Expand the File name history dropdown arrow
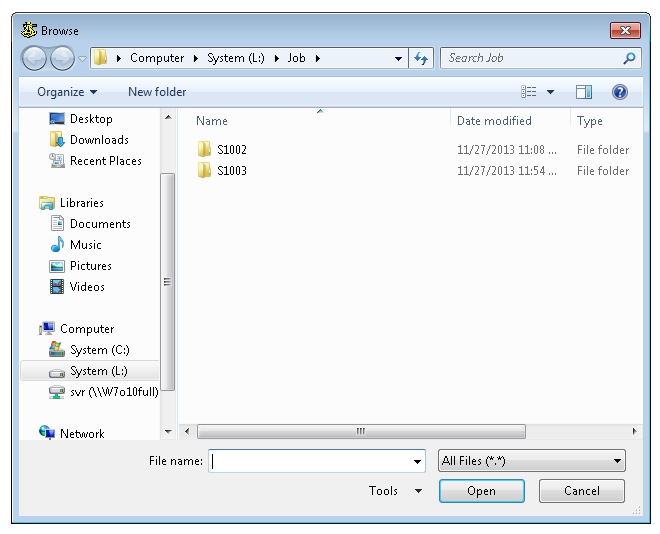 tap(418, 461)
